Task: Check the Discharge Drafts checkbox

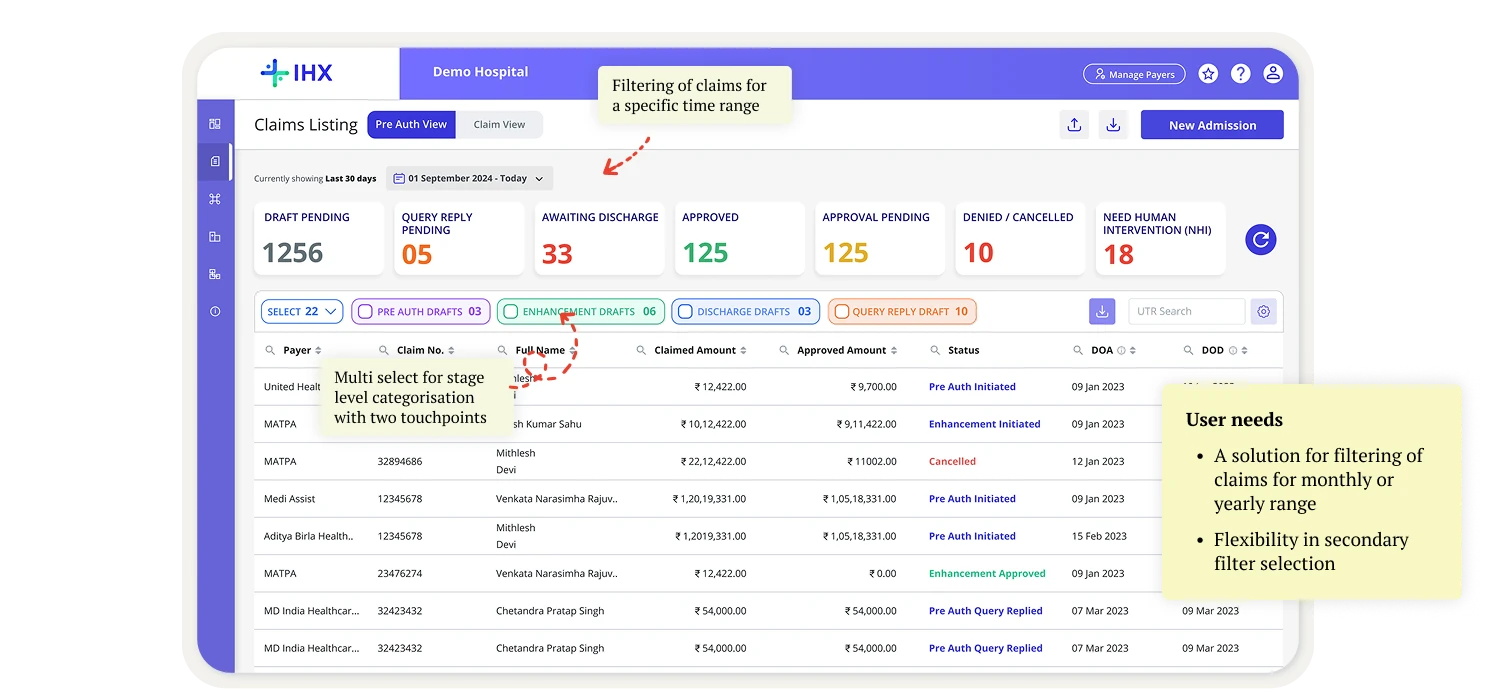Action: pyautogui.click(x=685, y=311)
